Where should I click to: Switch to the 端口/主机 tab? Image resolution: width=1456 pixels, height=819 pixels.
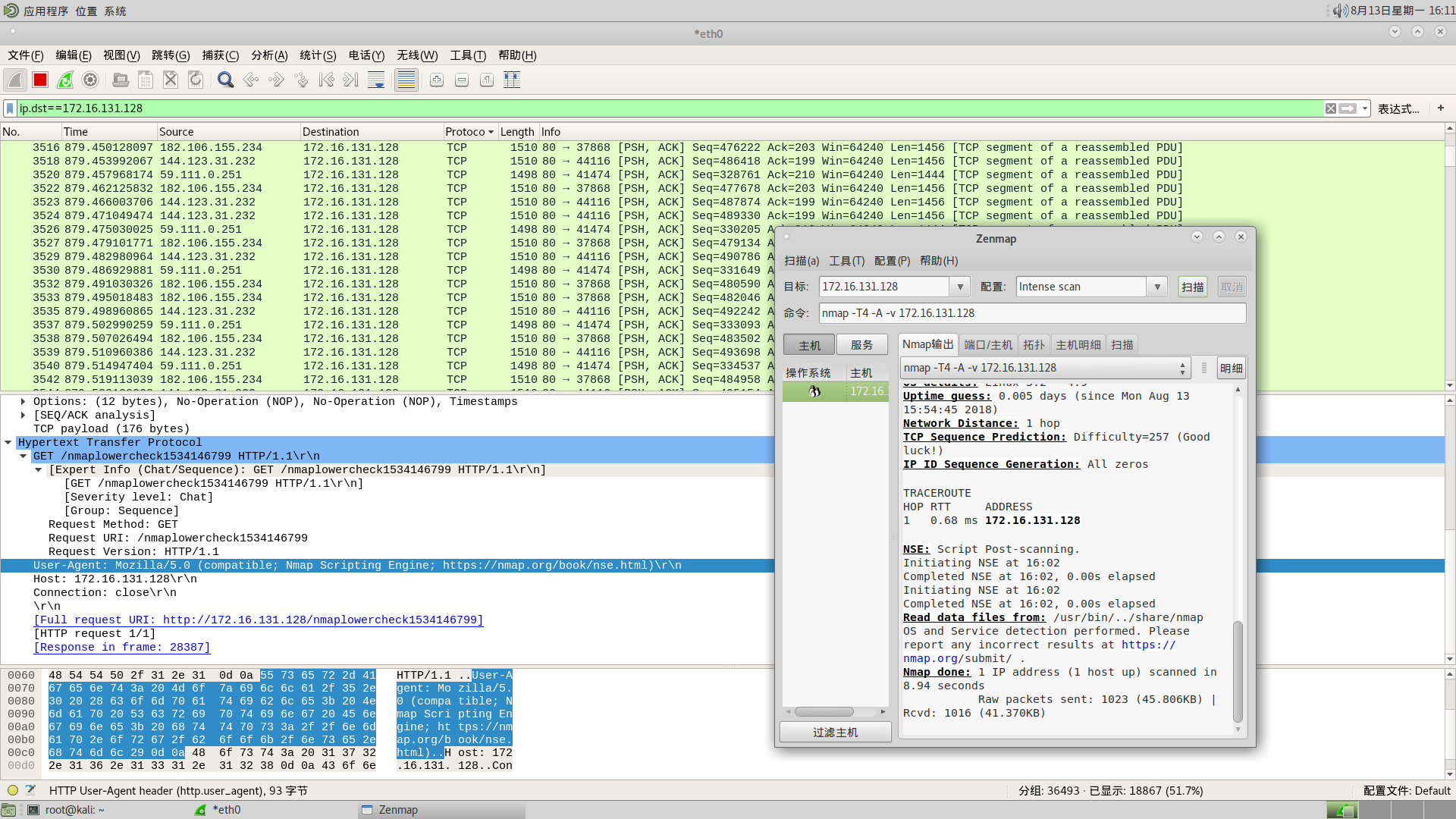click(x=988, y=345)
